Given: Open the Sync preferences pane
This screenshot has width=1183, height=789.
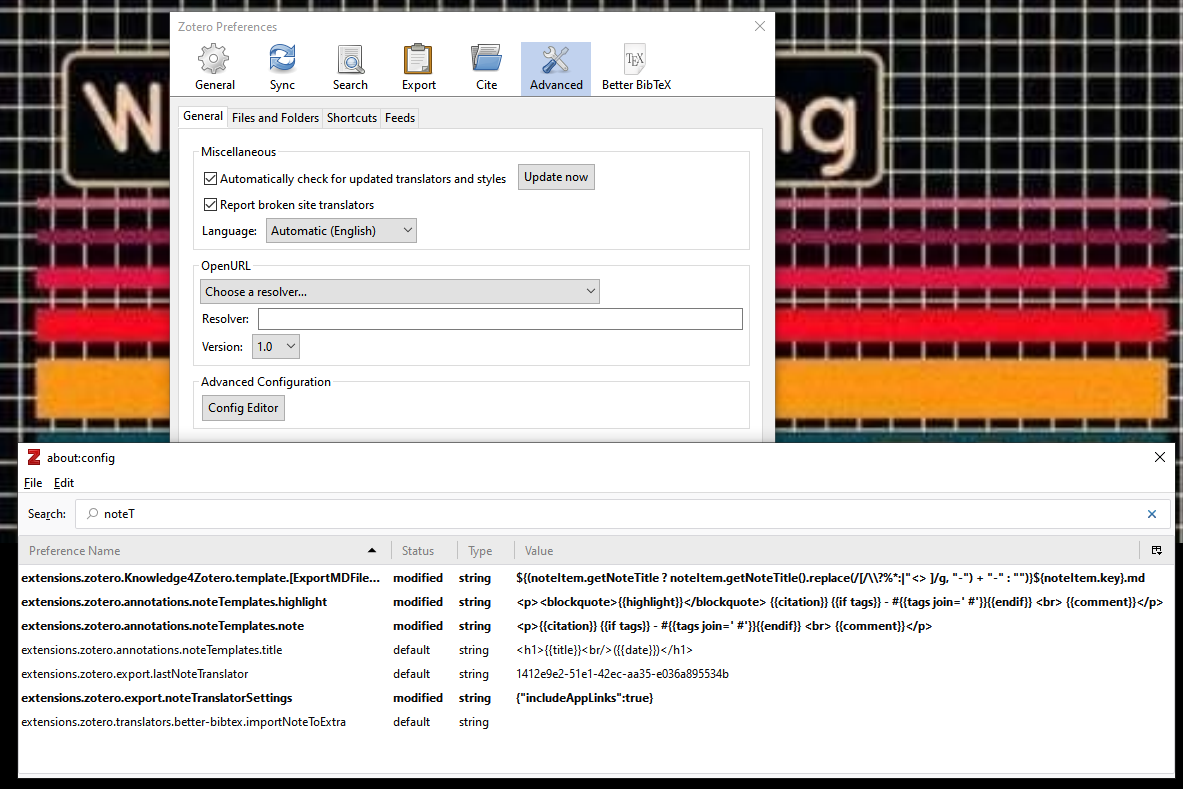Looking at the screenshot, I should 282,68.
